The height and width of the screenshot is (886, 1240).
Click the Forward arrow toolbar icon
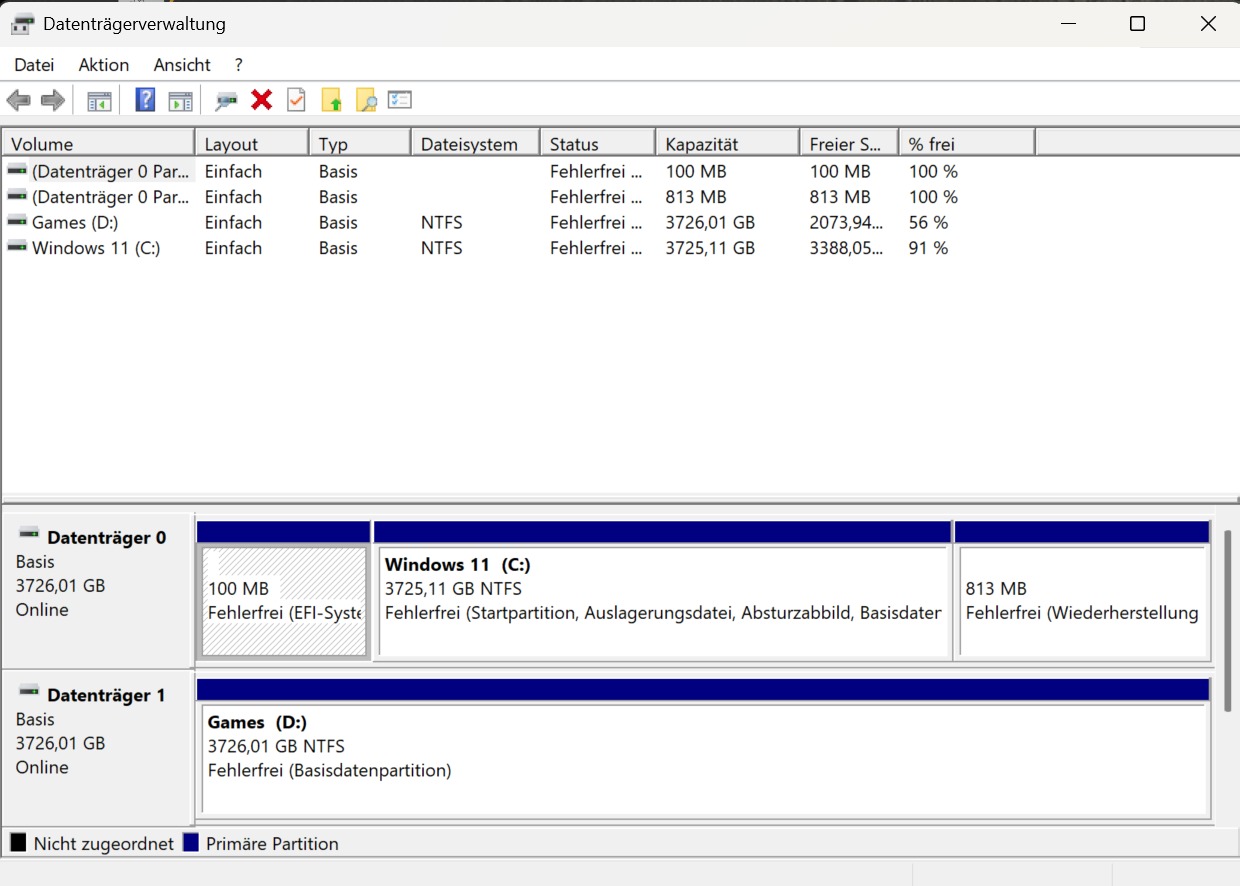[x=53, y=100]
